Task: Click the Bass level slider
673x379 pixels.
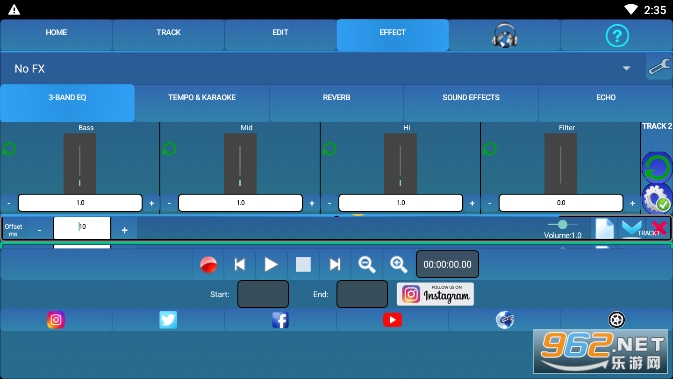Action: 80,164
